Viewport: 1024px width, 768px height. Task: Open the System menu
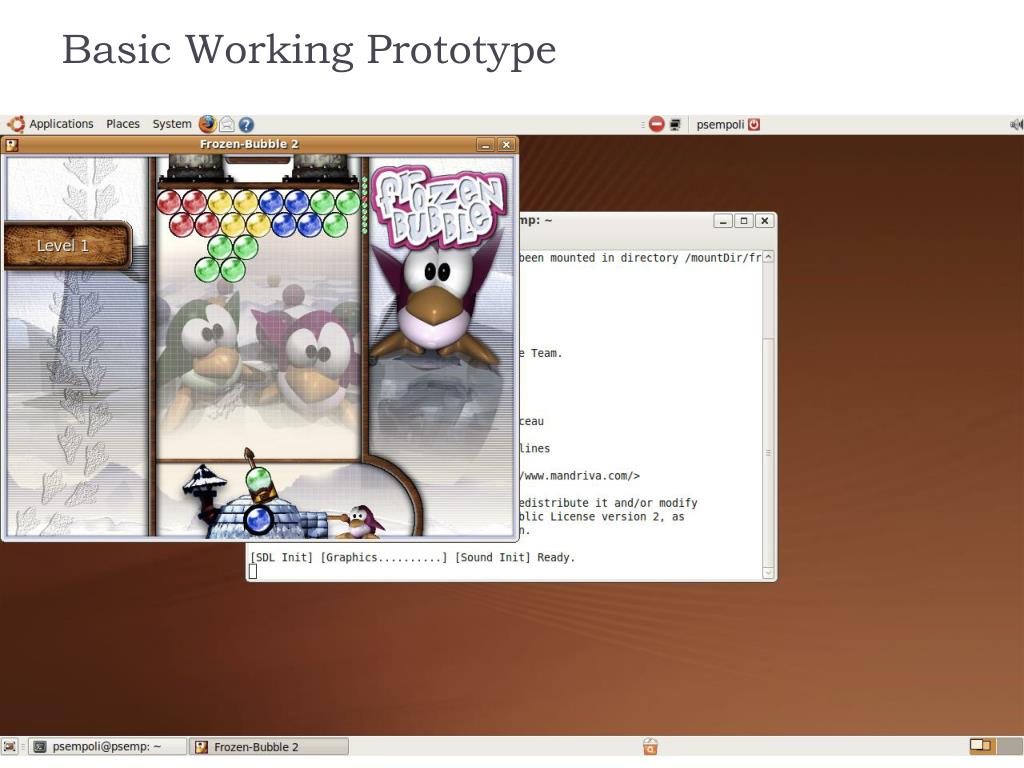click(172, 124)
